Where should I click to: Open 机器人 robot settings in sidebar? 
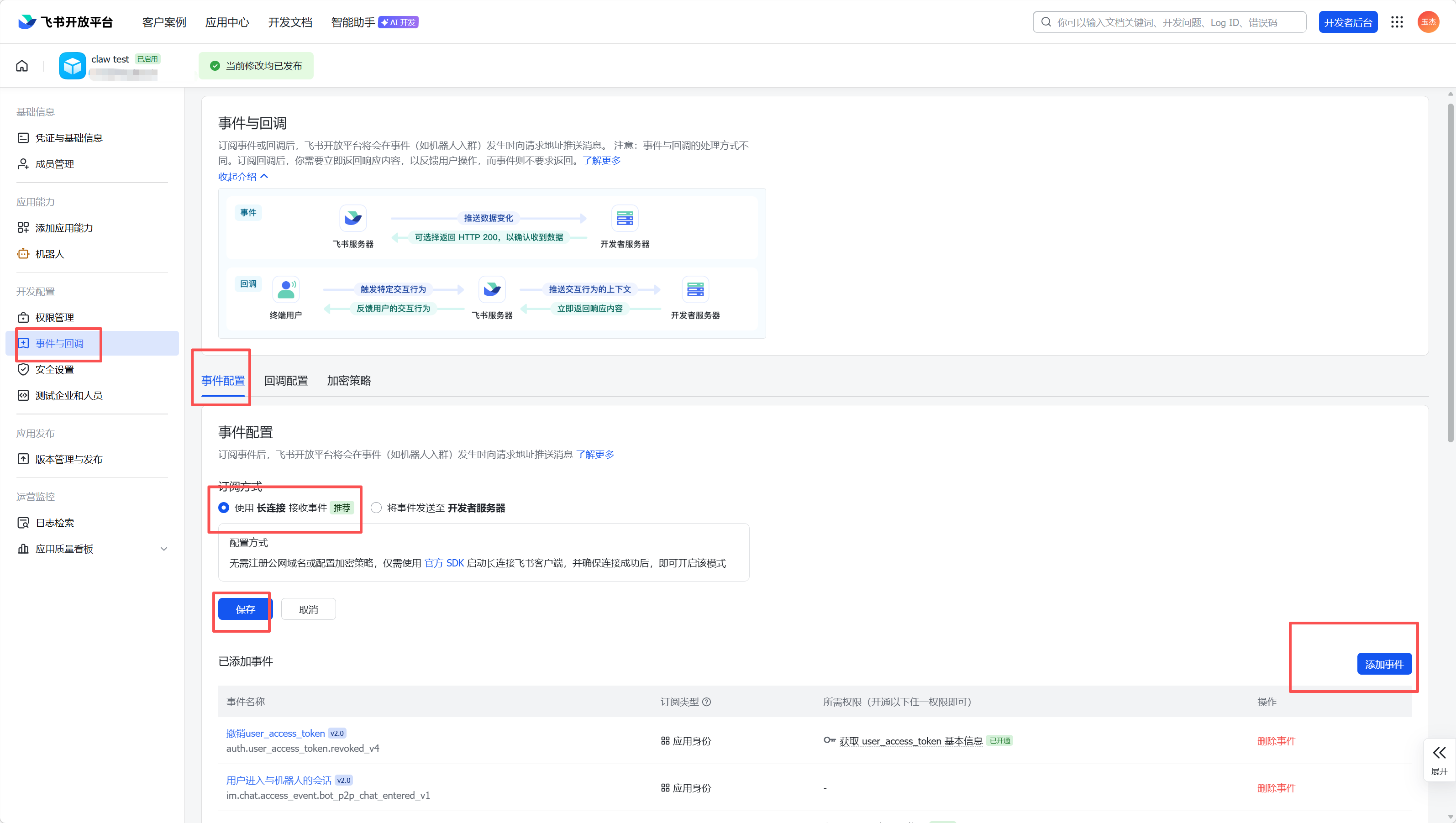coord(50,254)
